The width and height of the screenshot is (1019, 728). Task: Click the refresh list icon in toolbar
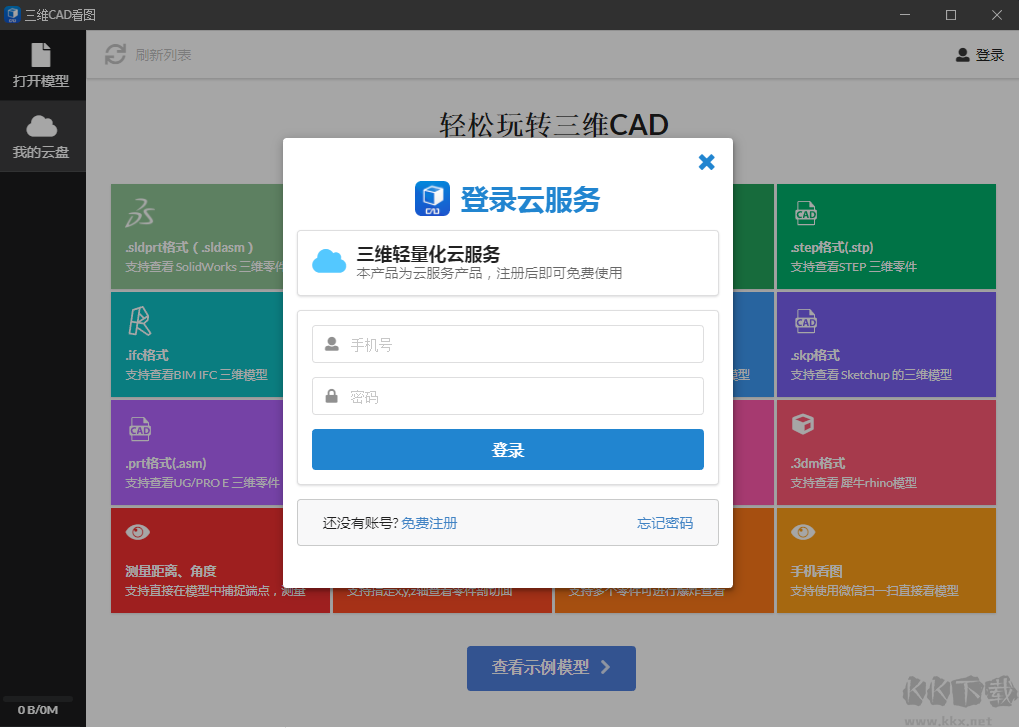click(x=114, y=55)
